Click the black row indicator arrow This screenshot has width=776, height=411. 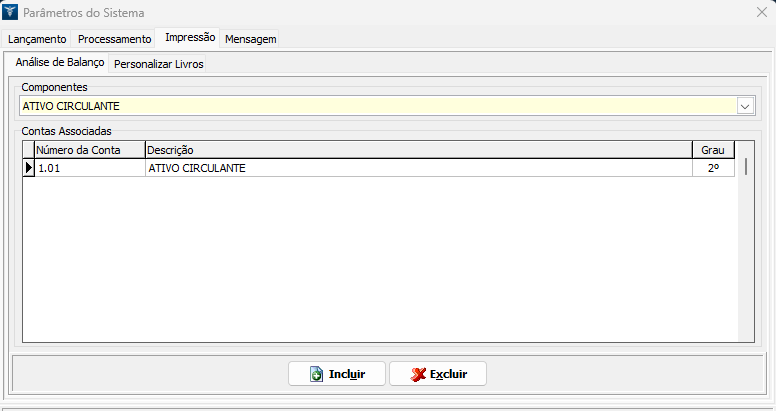28,168
